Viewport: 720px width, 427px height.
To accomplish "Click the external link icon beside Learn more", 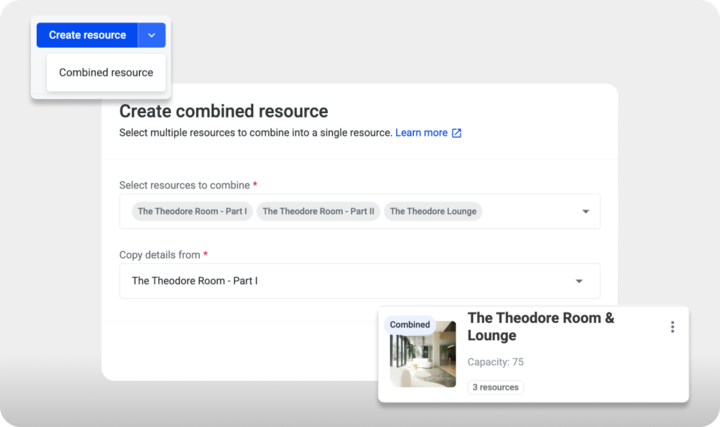I will 457,132.
